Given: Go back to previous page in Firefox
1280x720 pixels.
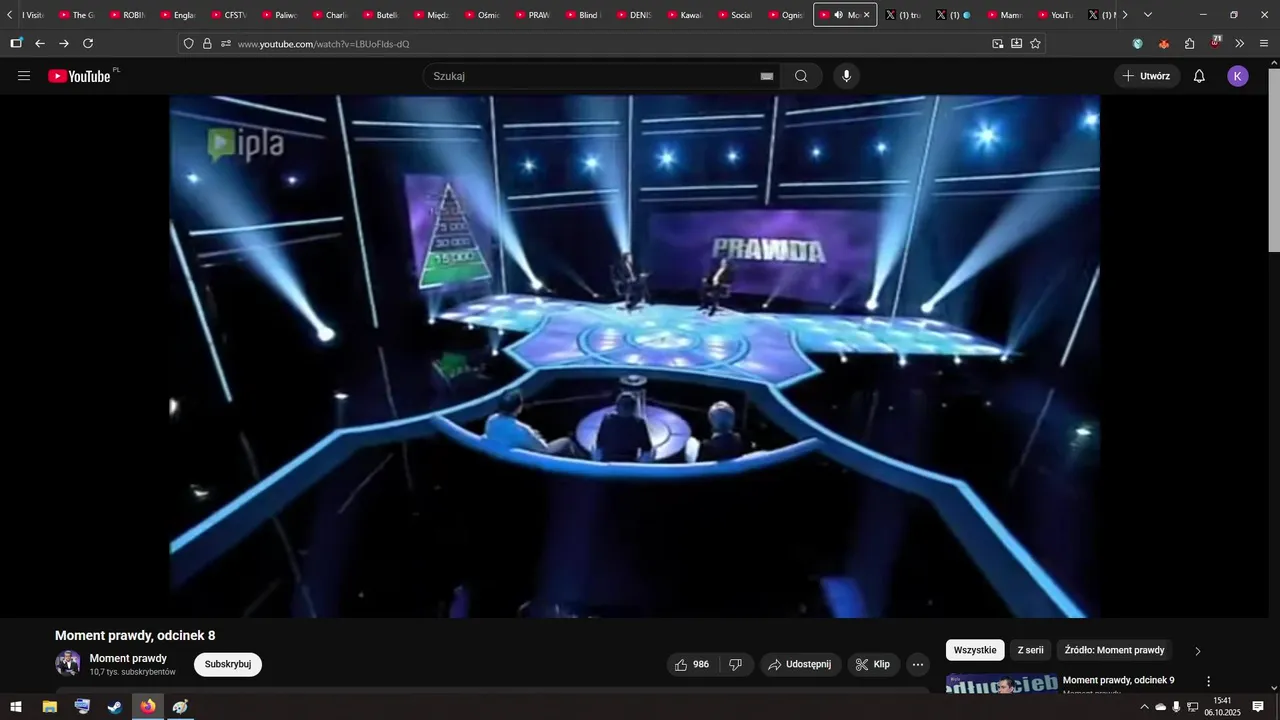Looking at the screenshot, I should (x=40, y=44).
